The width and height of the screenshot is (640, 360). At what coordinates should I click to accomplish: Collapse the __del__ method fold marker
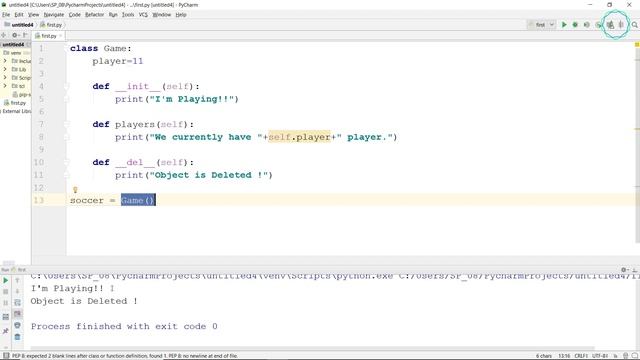[67, 162]
